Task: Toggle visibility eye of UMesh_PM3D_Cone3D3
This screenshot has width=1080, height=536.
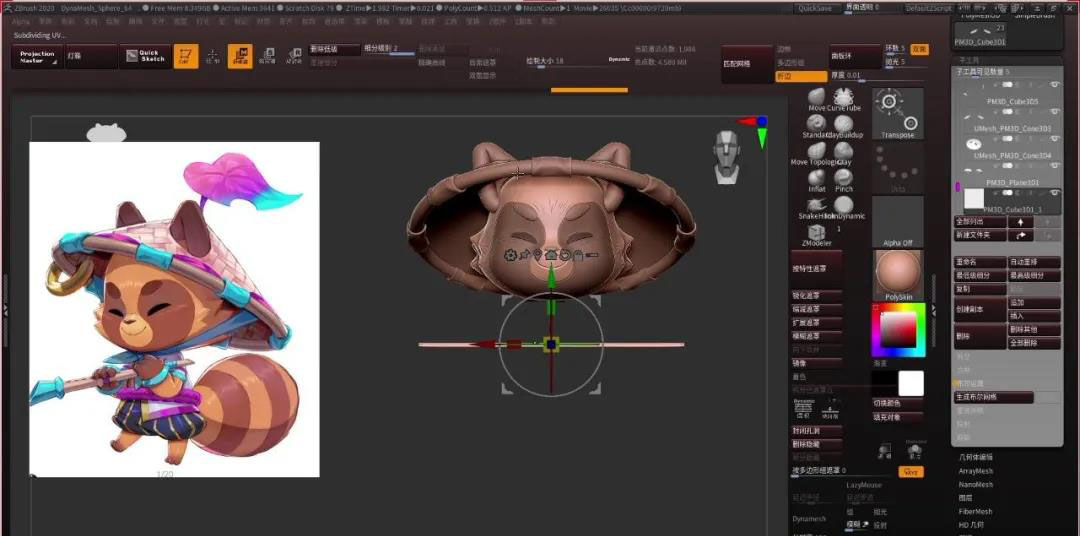Action: tap(1054, 112)
